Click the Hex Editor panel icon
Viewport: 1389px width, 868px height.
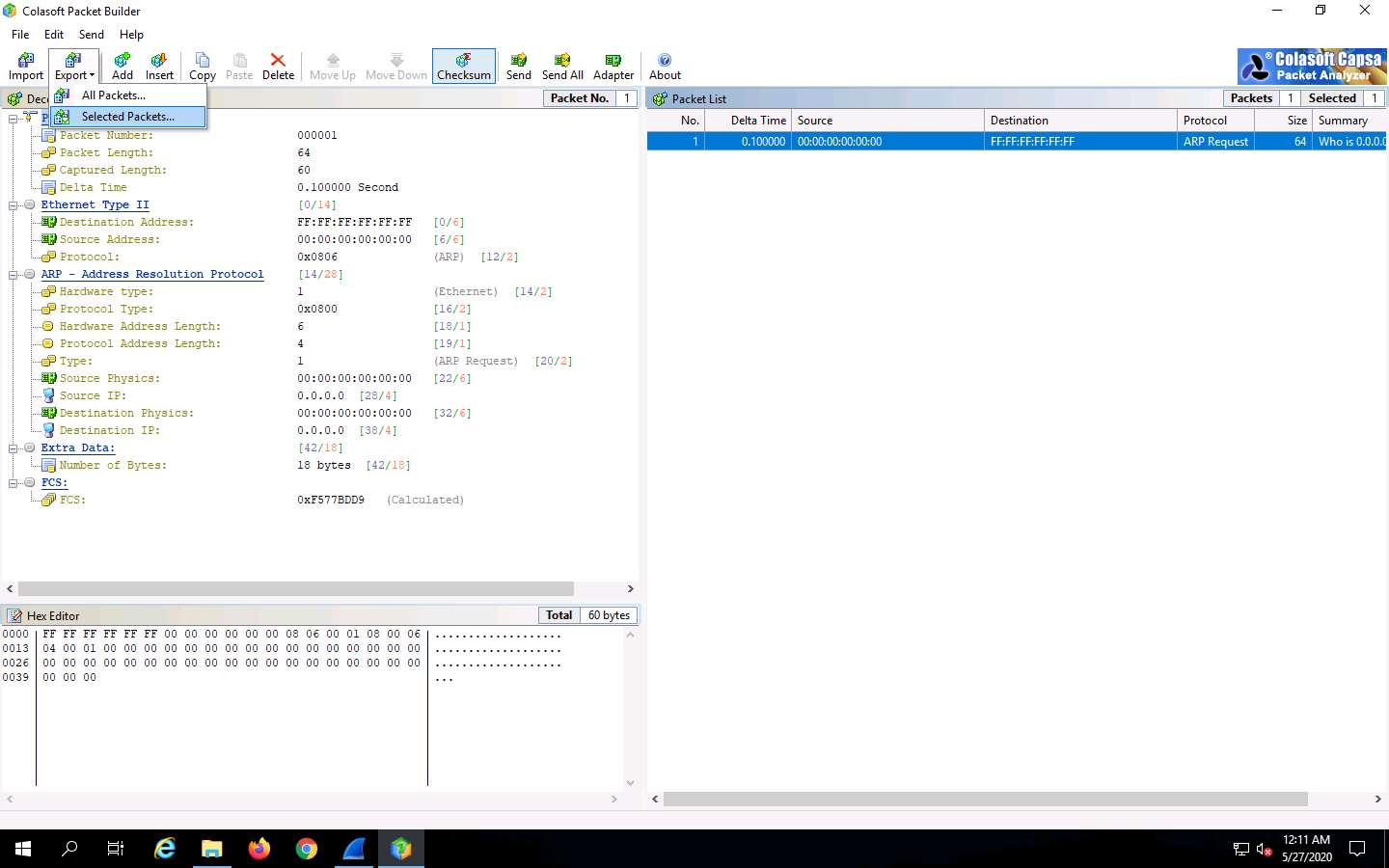click(14, 616)
